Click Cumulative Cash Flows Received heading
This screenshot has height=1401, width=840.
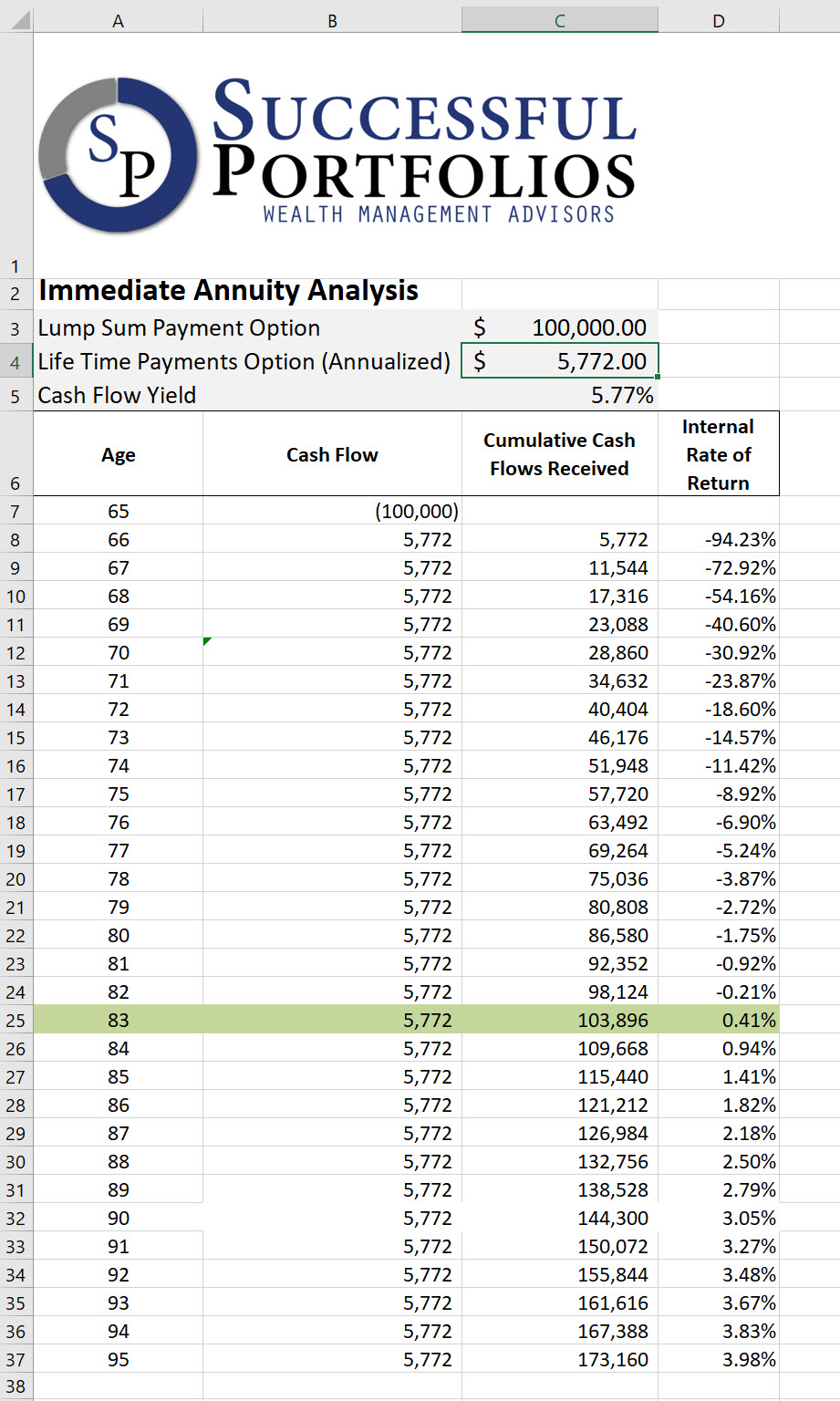coord(560,454)
